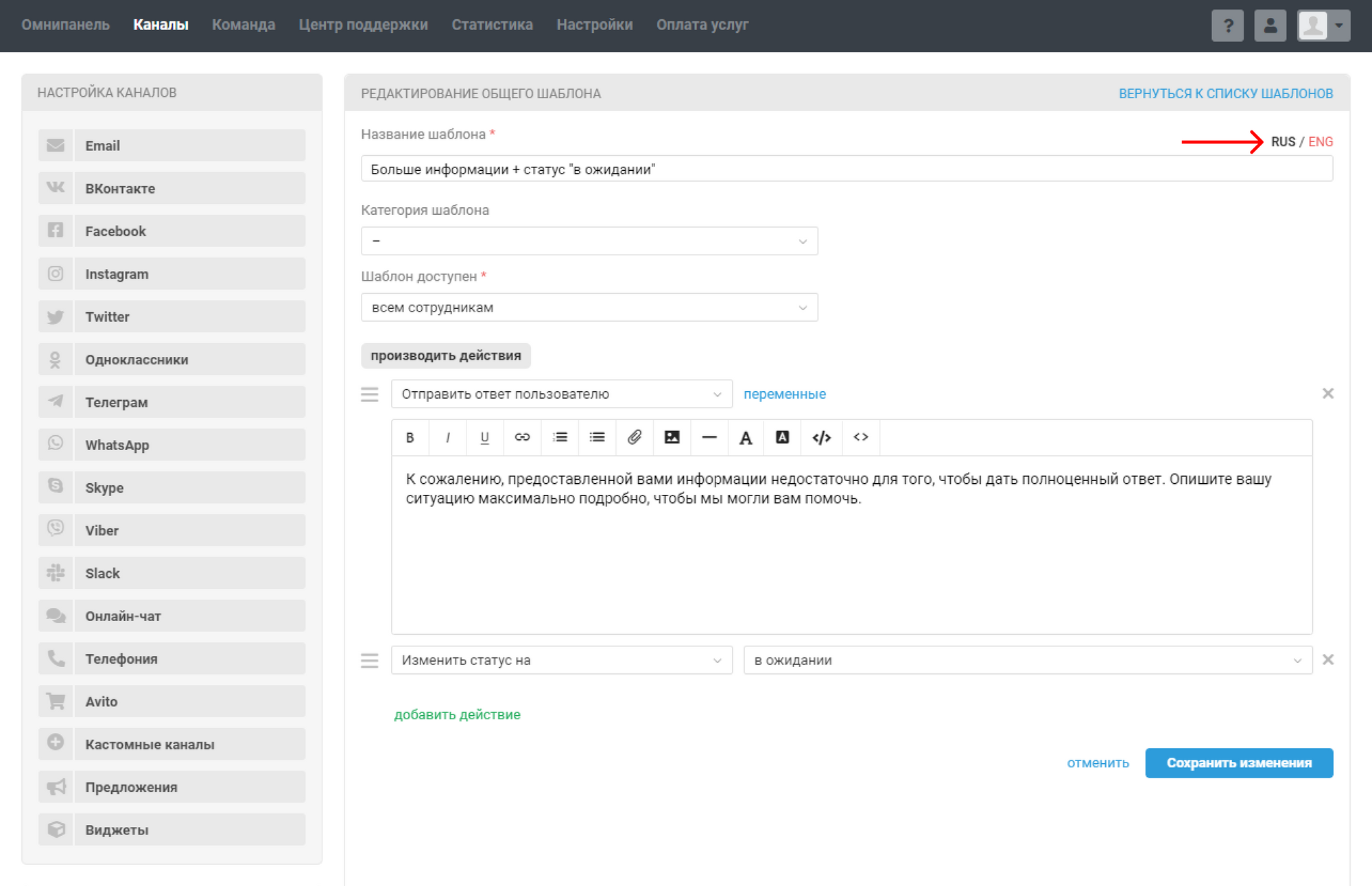Viewport: 1372px width, 886px height.
Task: Open the Телефония channel settings
Action: tap(171, 659)
